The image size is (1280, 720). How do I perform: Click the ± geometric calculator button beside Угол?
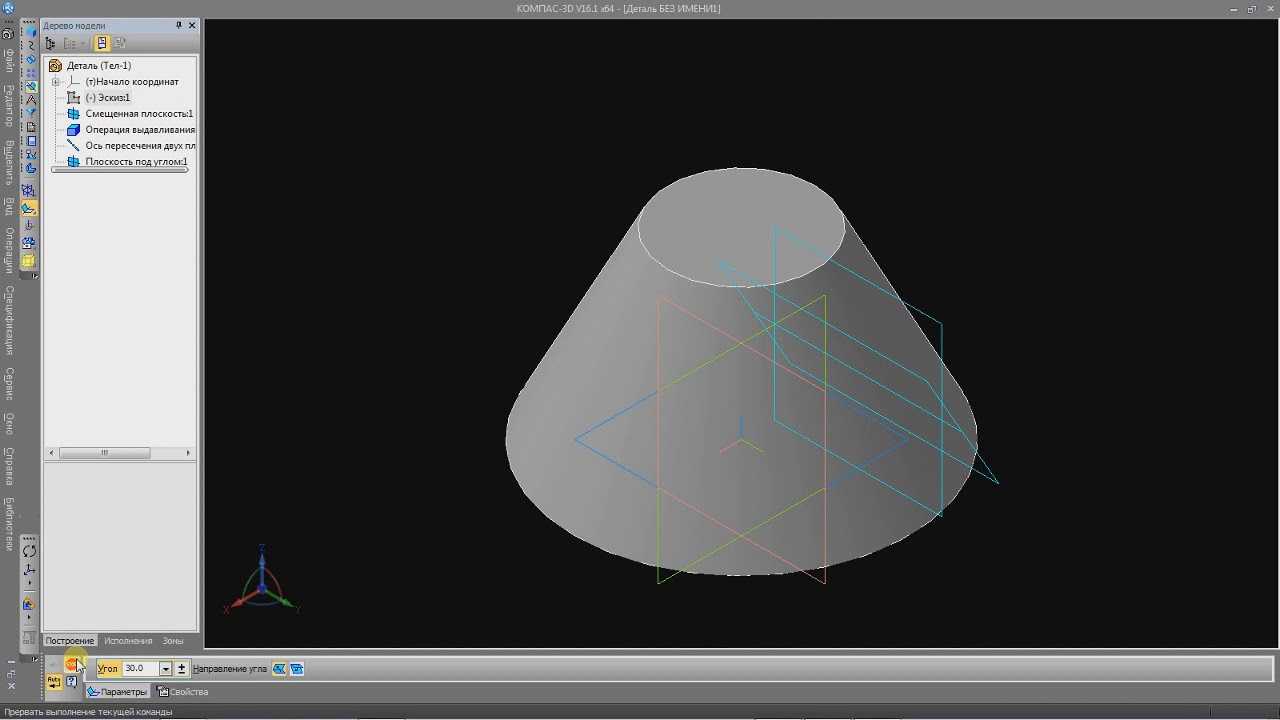click(x=181, y=668)
